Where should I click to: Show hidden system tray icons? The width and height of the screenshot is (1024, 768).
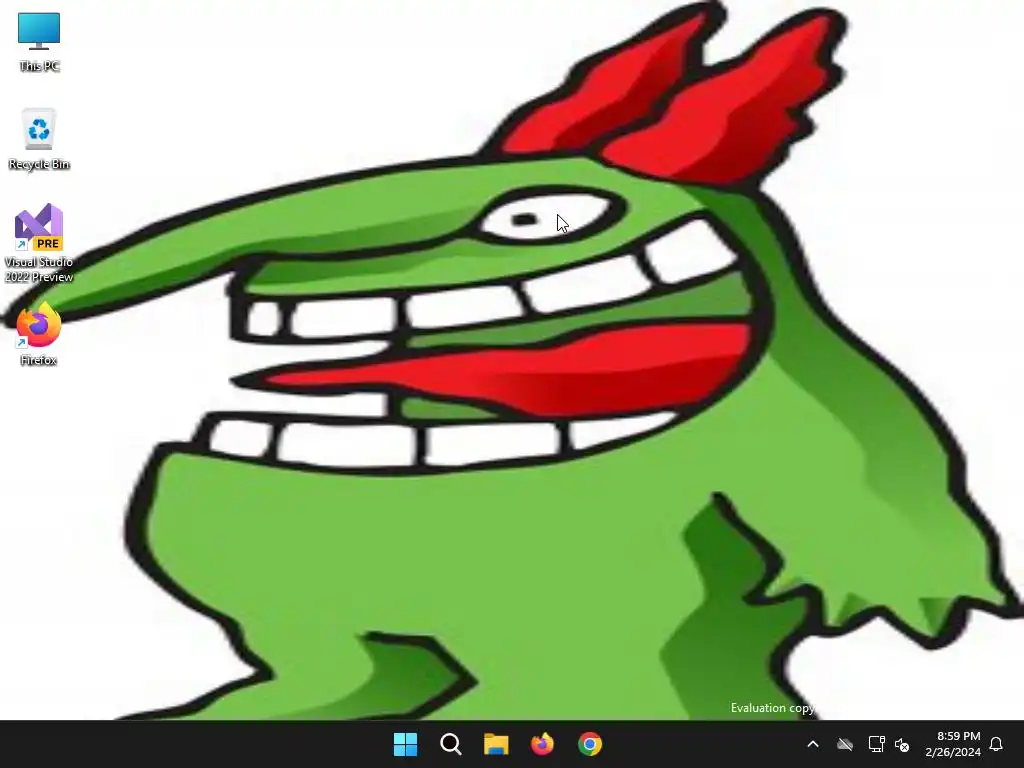(x=813, y=744)
